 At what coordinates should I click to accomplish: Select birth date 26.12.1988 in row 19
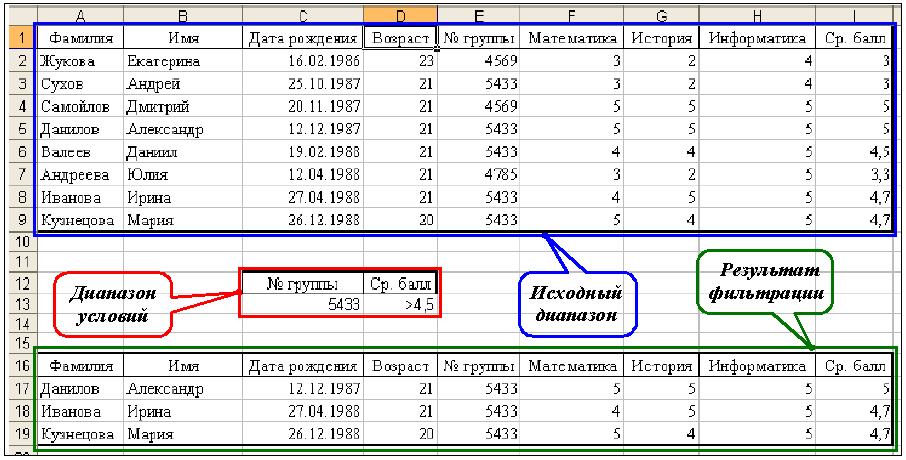click(303, 434)
